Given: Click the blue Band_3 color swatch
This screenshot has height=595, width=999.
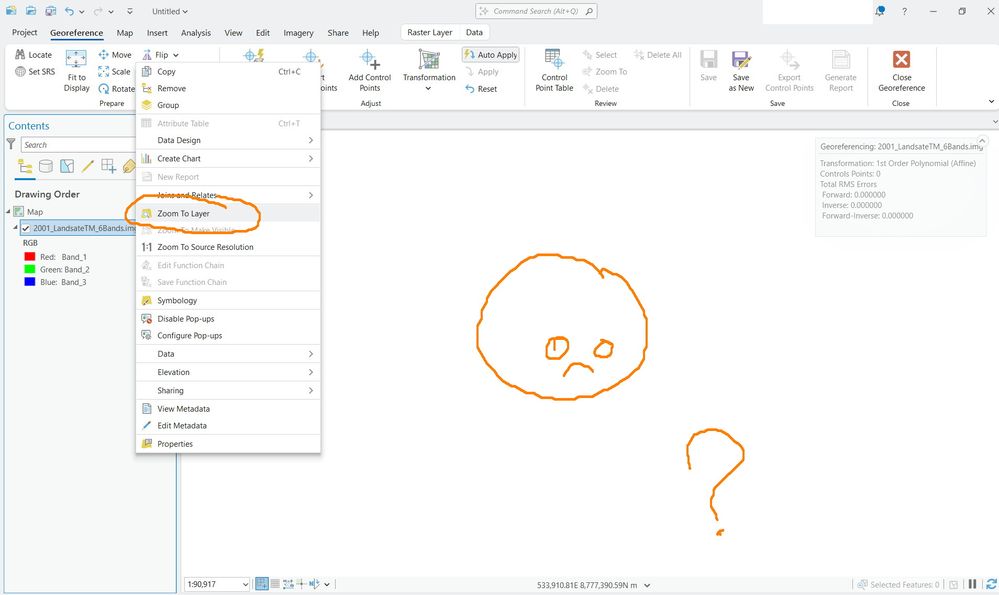Looking at the screenshot, I should pos(29,282).
